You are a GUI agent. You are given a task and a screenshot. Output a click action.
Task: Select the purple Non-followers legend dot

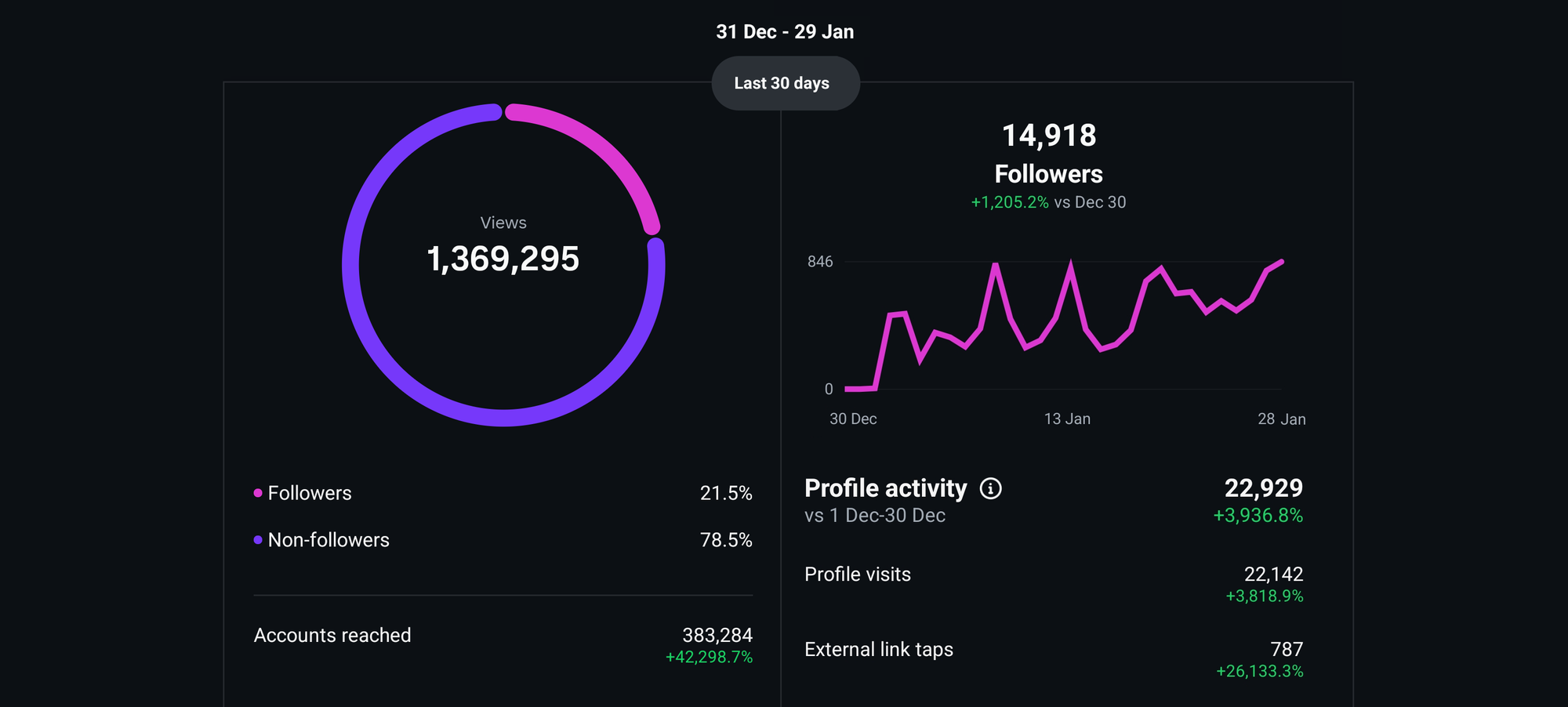point(258,540)
